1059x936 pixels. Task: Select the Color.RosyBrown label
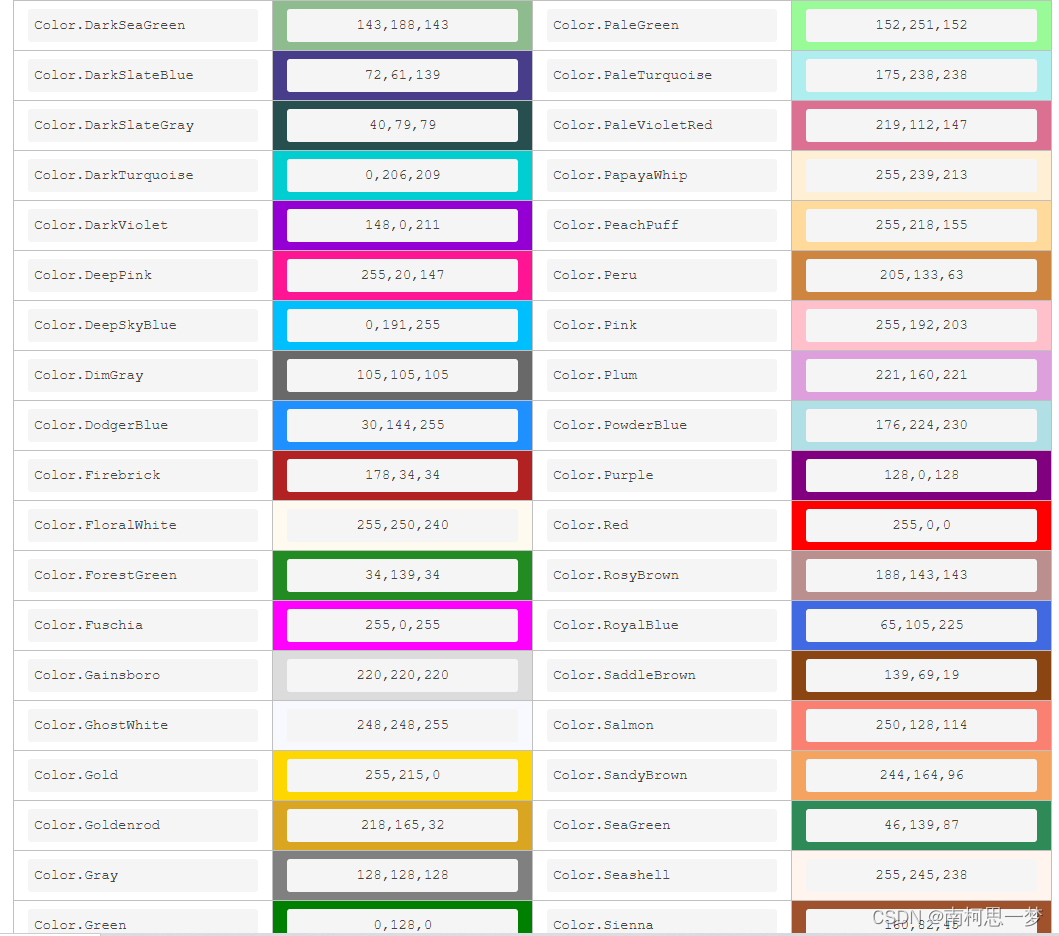662,575
